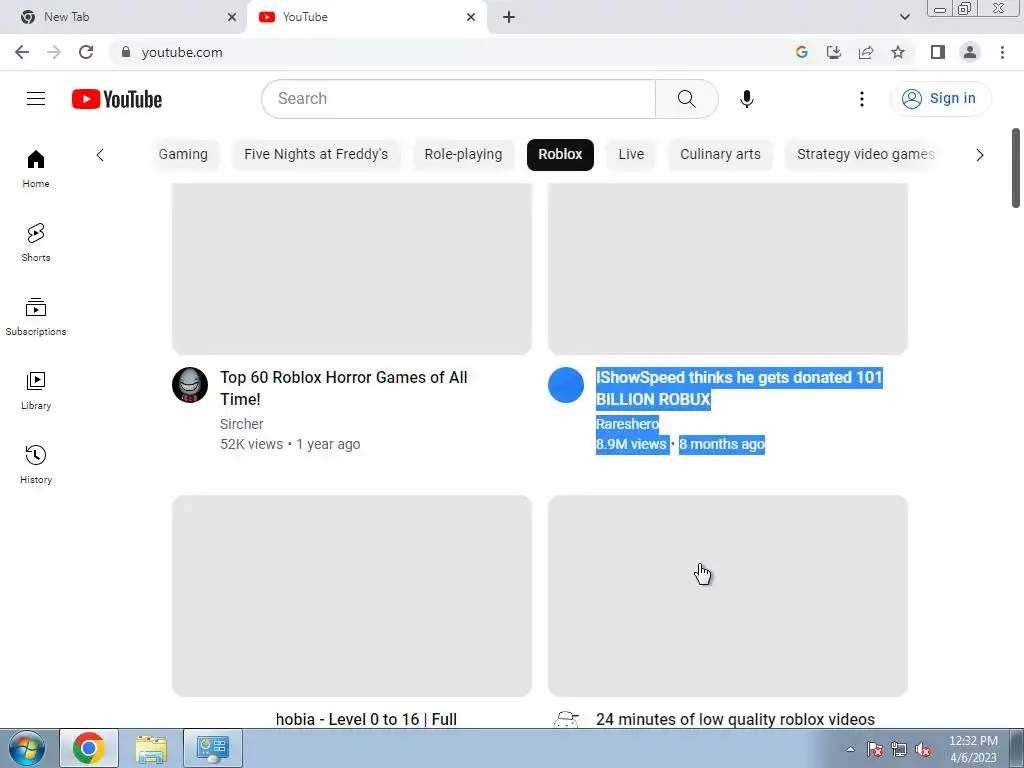This screenshot has height=768, width=1024.
Task: Close the YouTube tab
Action: pyautogui.click(x=471, y=17)
